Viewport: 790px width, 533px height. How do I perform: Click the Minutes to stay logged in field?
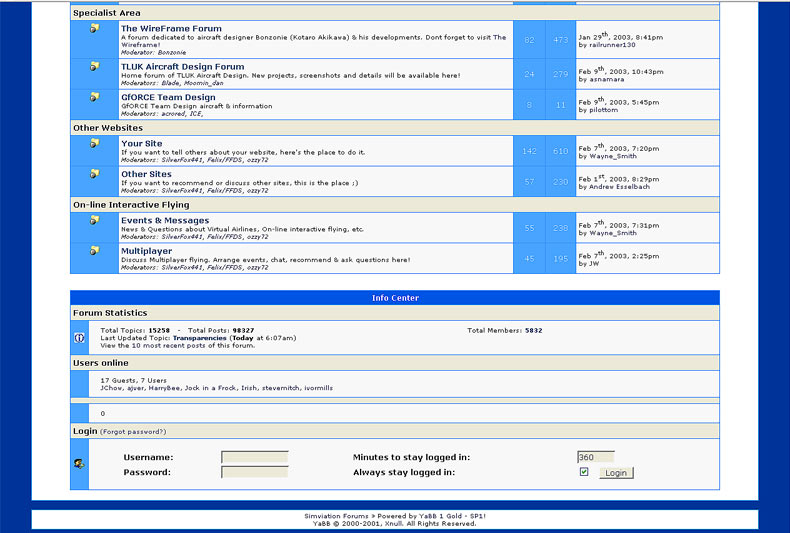tap(595, 457)
